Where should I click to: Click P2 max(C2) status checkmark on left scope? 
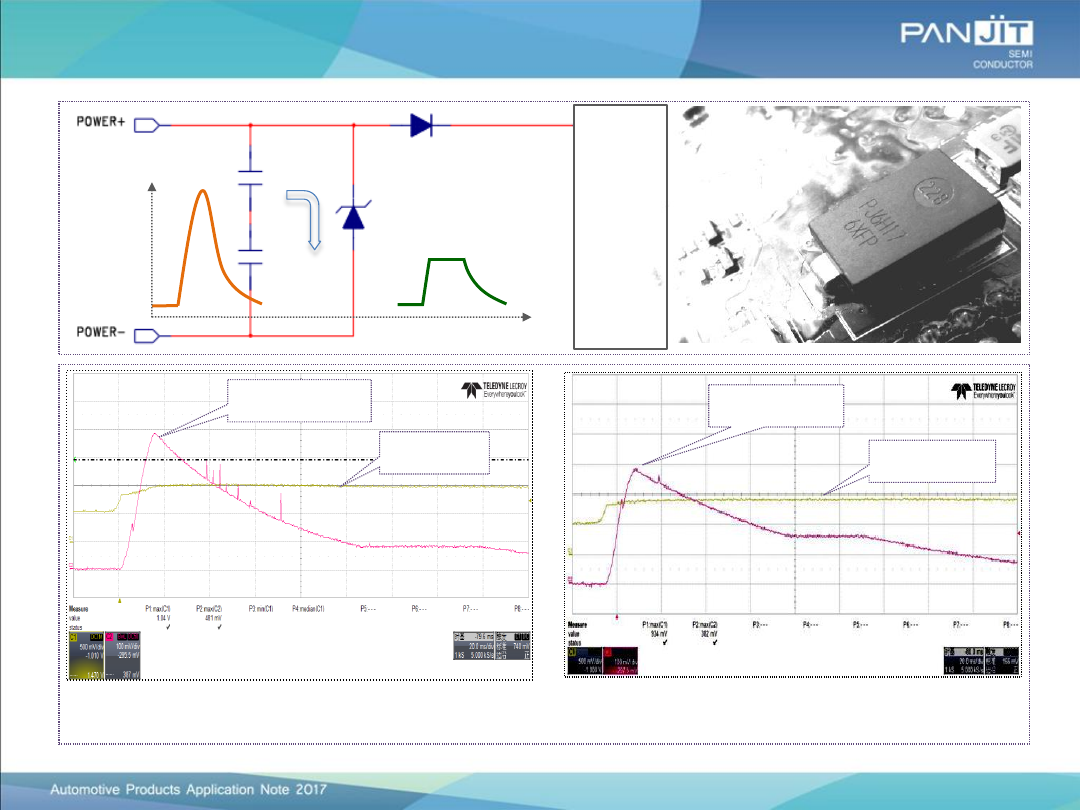(220, 627)
